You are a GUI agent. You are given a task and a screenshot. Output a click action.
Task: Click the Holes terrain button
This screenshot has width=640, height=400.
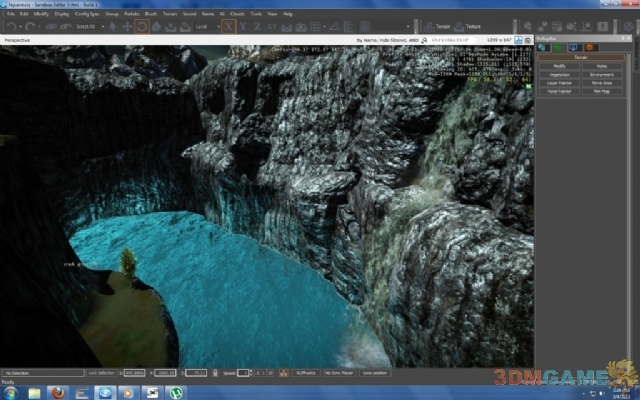click(602, 66)
